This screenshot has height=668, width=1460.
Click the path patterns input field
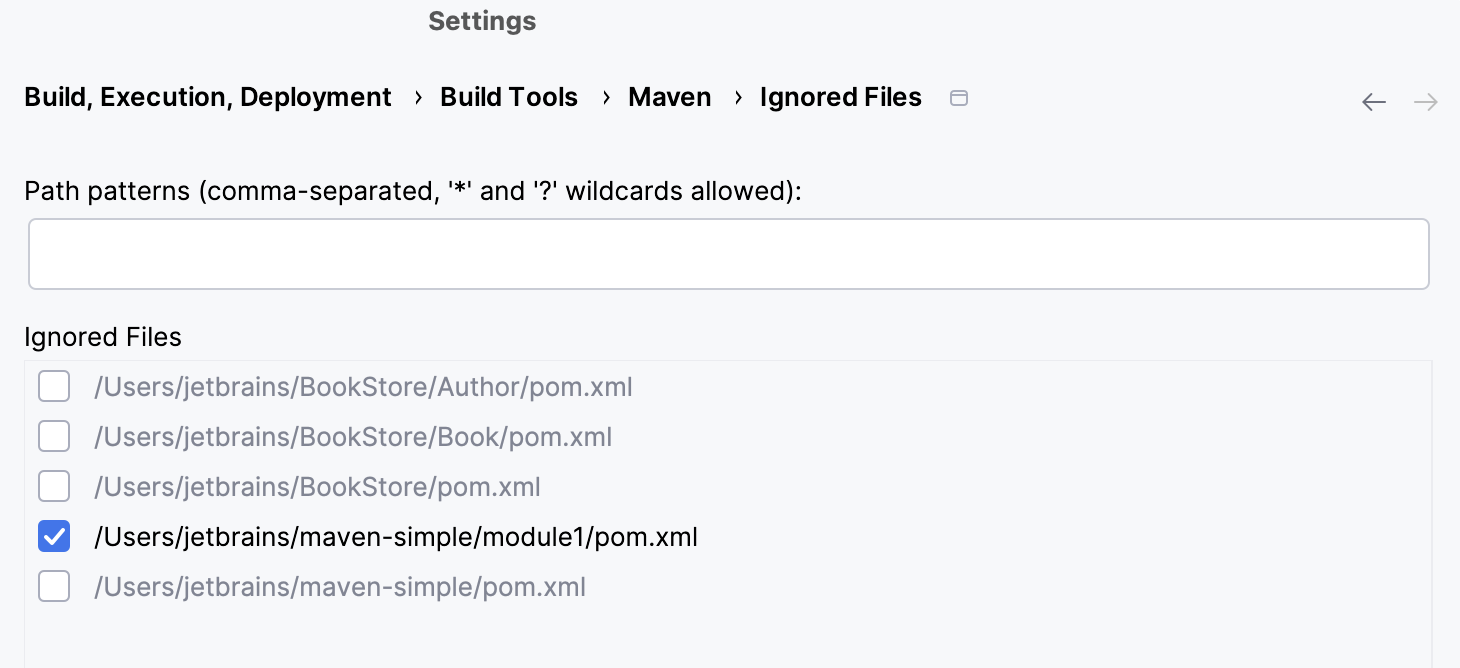pos(728,253)
